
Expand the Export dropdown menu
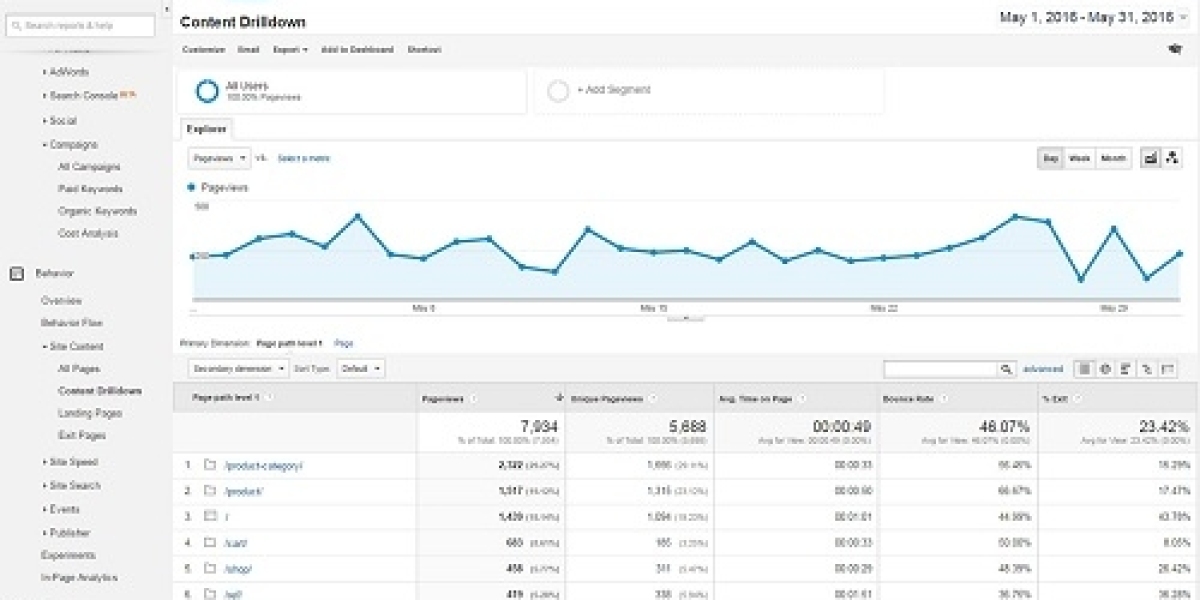coord(289,49)
